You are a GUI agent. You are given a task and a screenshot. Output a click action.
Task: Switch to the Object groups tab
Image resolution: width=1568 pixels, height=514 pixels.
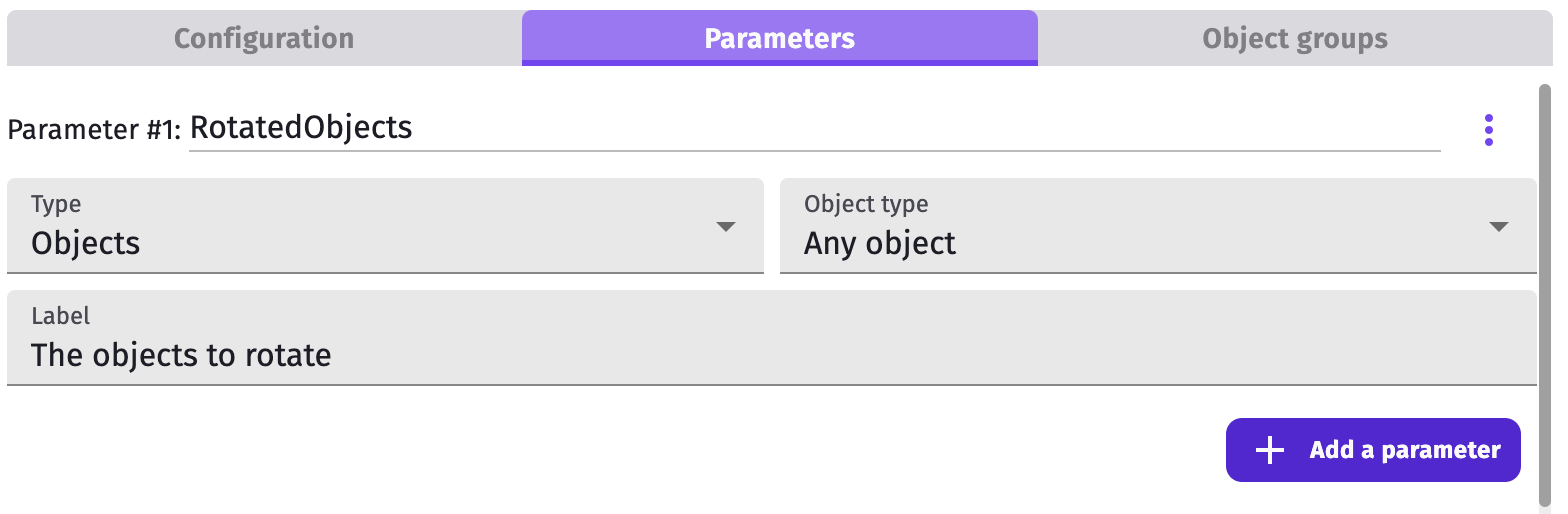[1295, 39]
